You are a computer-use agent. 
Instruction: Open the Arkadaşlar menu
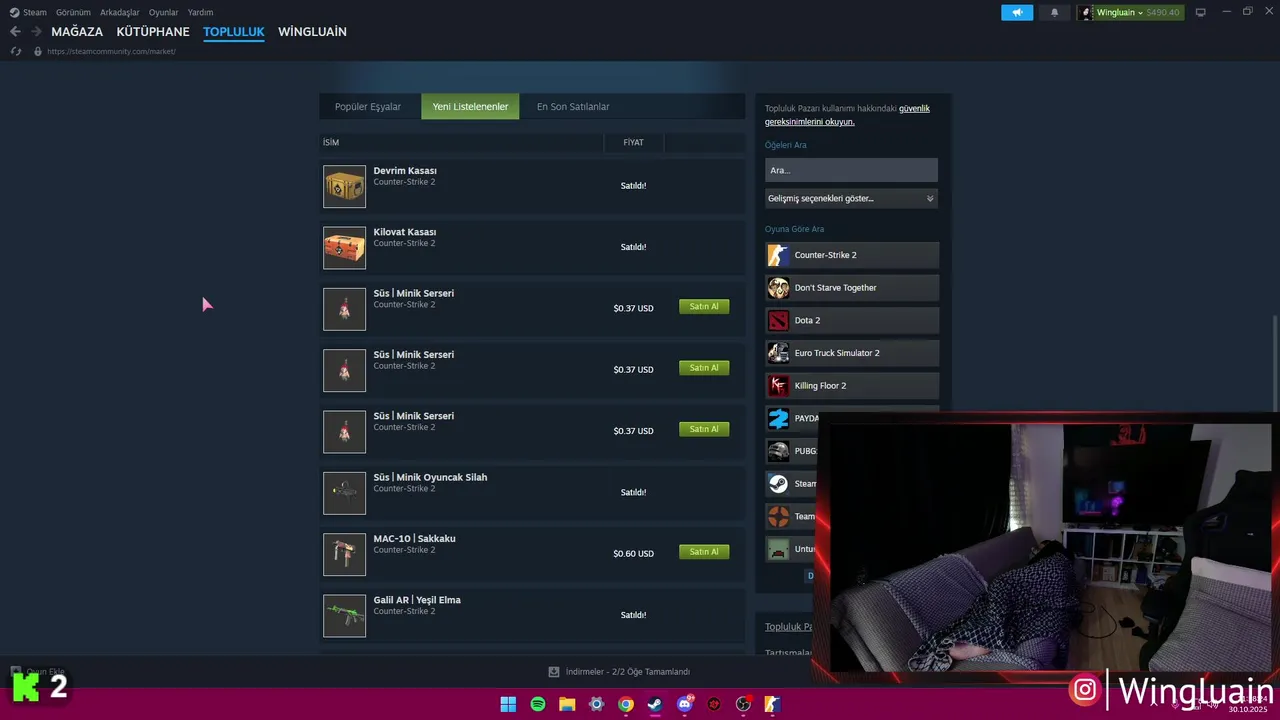pos(120,12)
